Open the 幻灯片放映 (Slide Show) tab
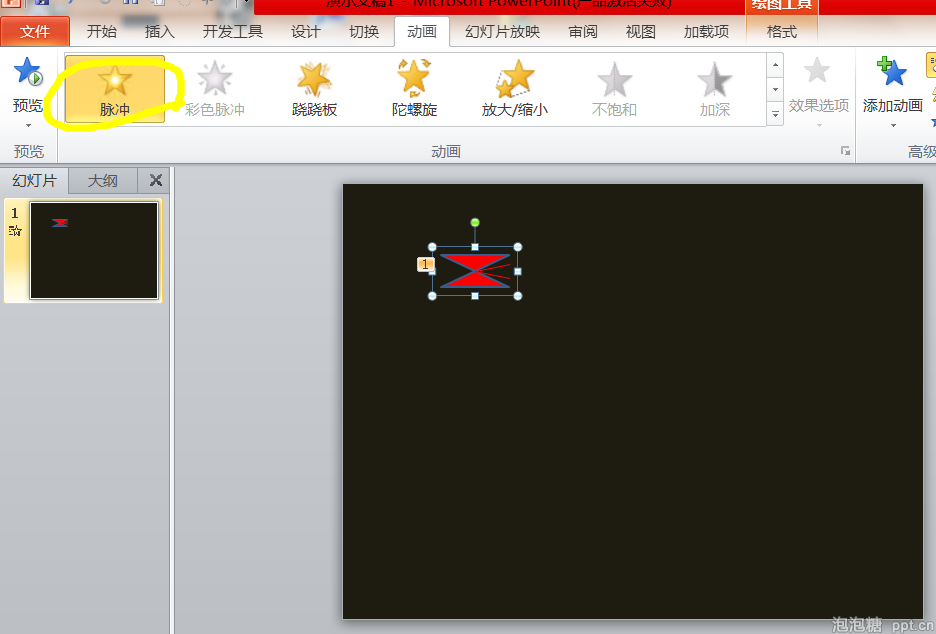The image size is (936, 634). [502, 32]
